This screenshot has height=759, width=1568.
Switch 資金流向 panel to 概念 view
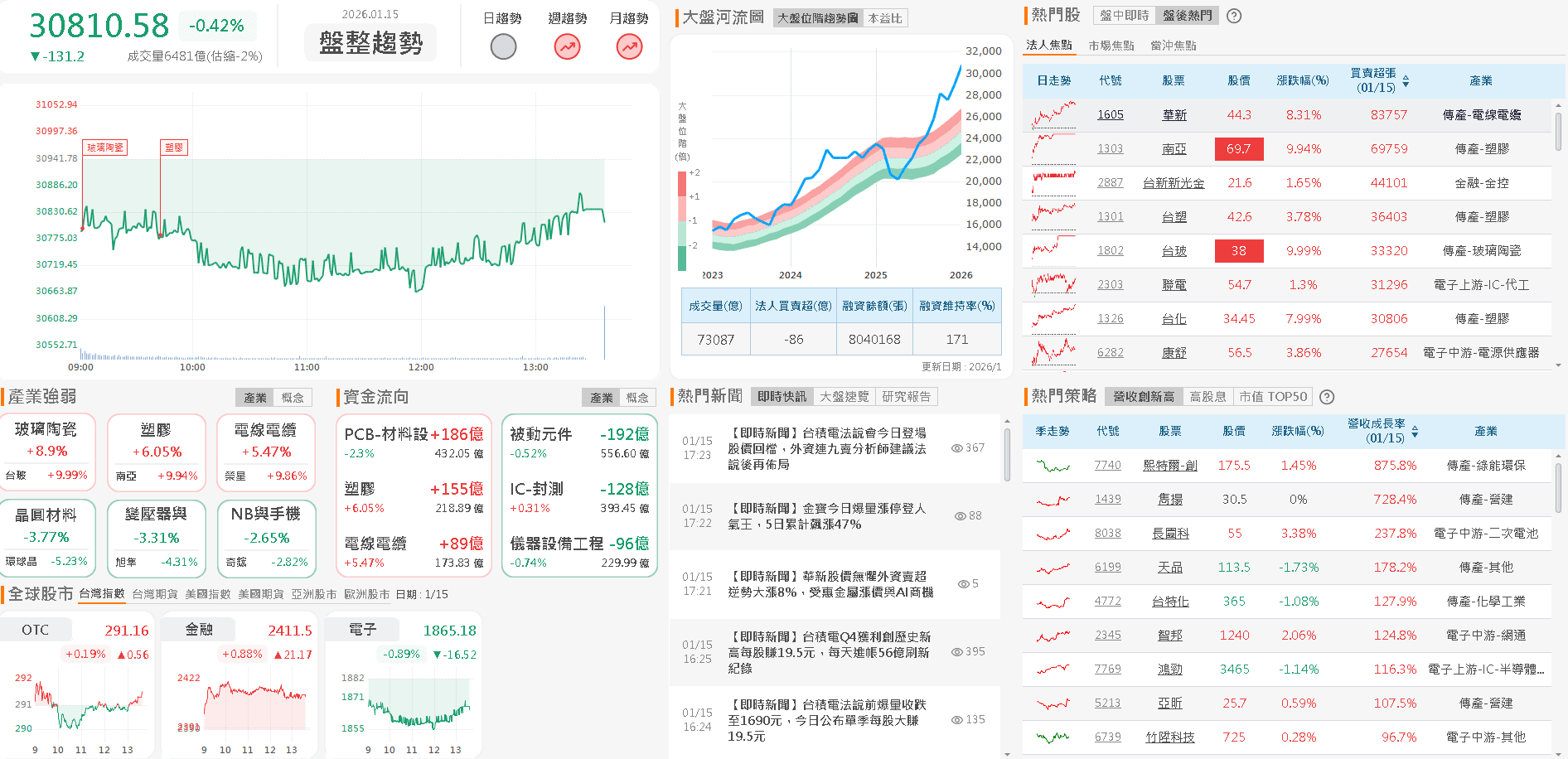[x=638, y=397]
